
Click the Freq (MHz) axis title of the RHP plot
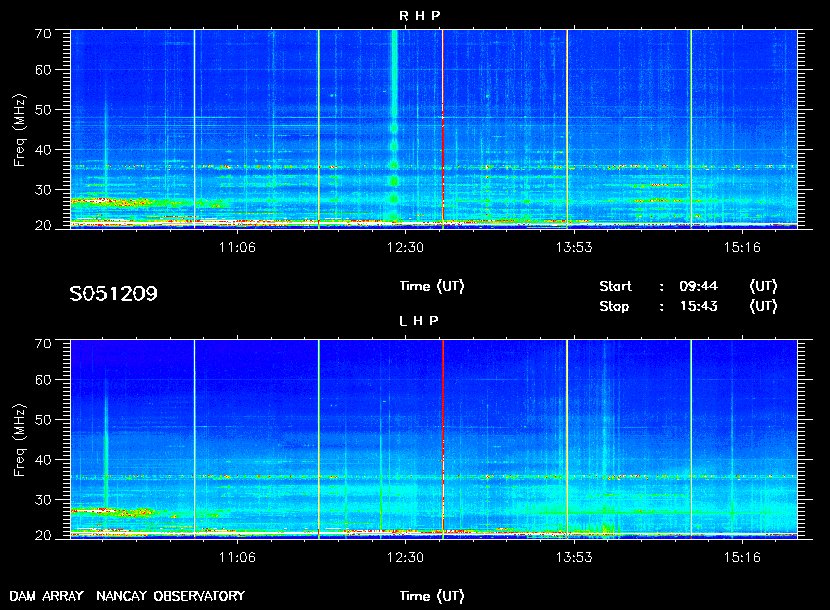click(20, 131)
